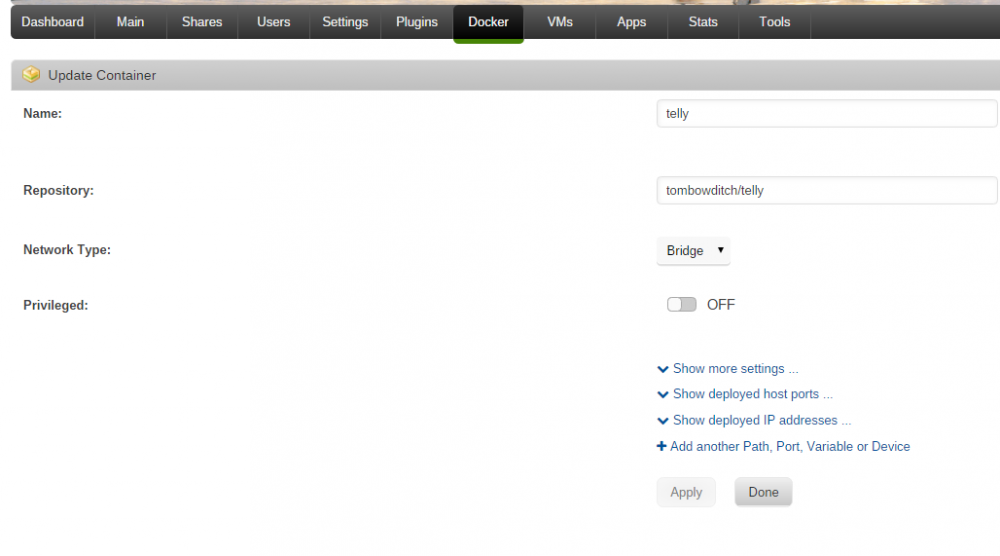Open the Dashboard tab

(52, 22)
